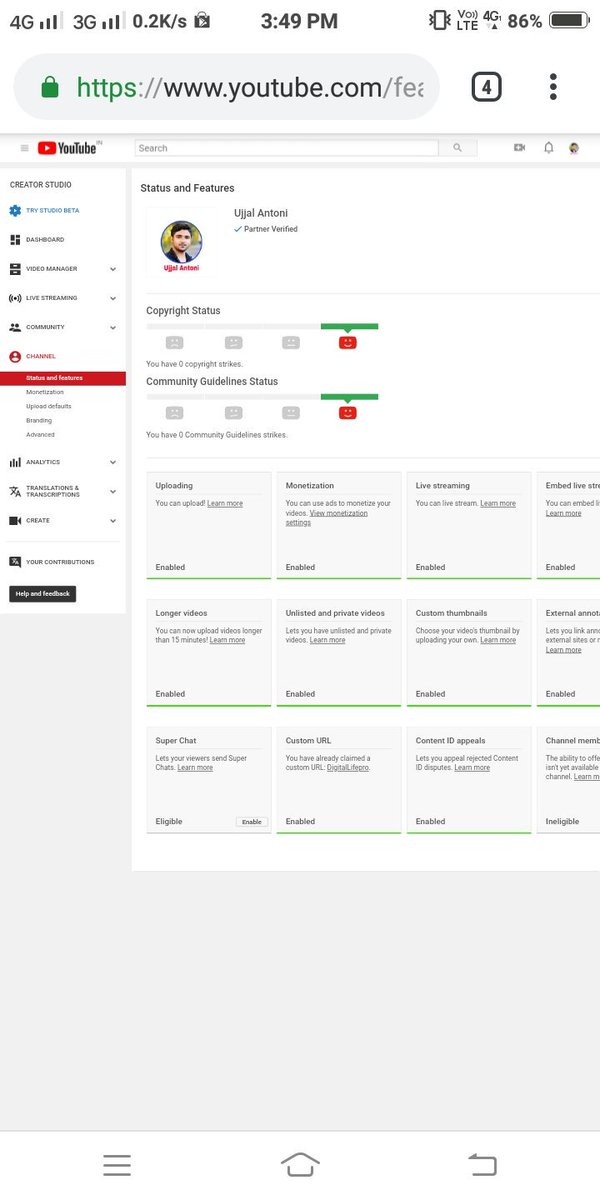Click the red smiley under Copyright Status

[x=348, y=342]
